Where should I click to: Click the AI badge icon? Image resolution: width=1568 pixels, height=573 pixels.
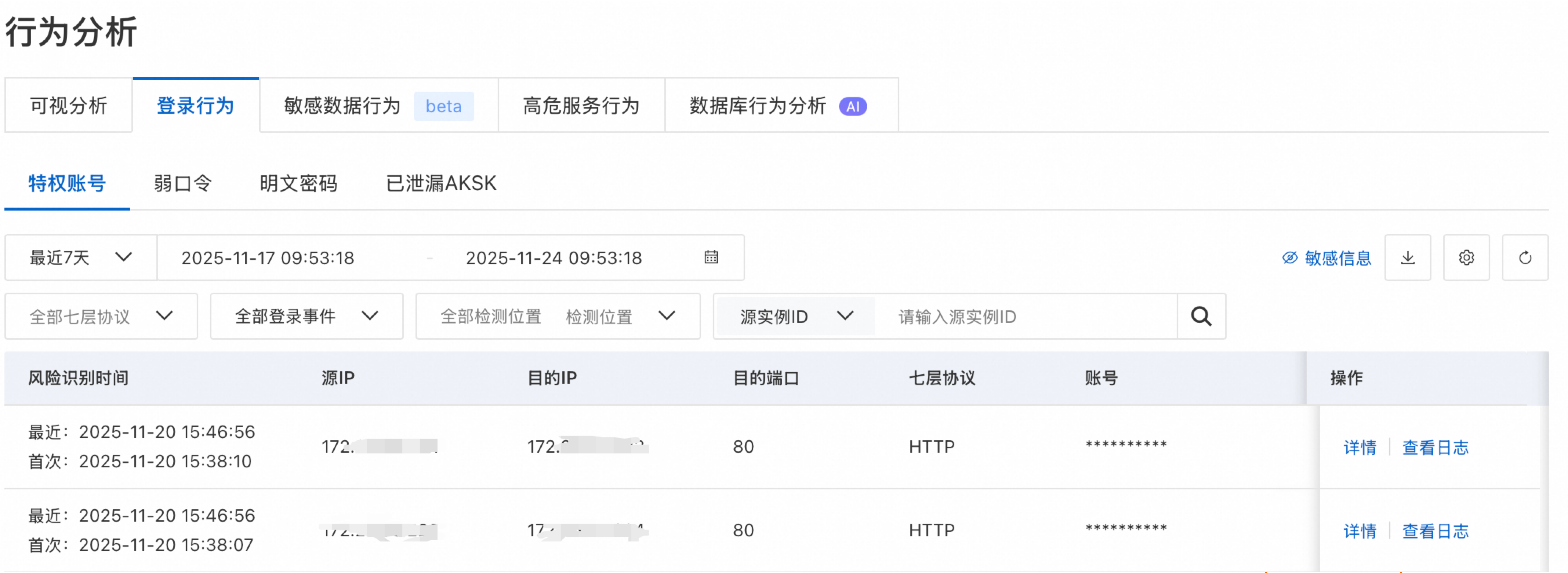tap(852, 106)
